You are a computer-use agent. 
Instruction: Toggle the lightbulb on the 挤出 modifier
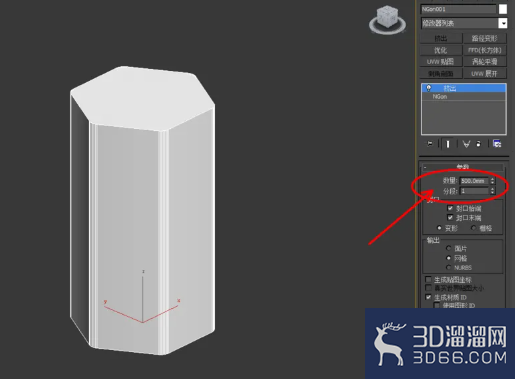pyautogui.click(x=429, y=88)
